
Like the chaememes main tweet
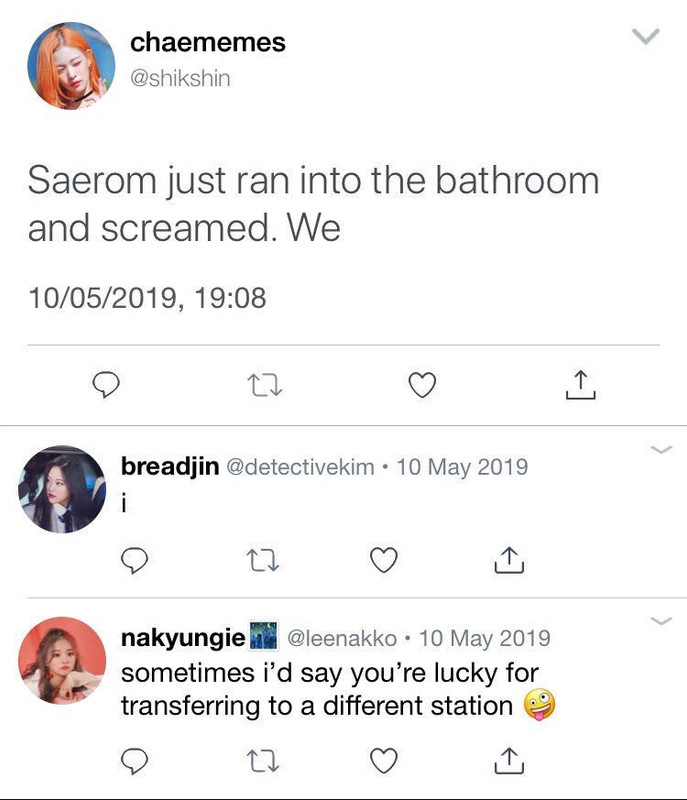tap(422, 385)
